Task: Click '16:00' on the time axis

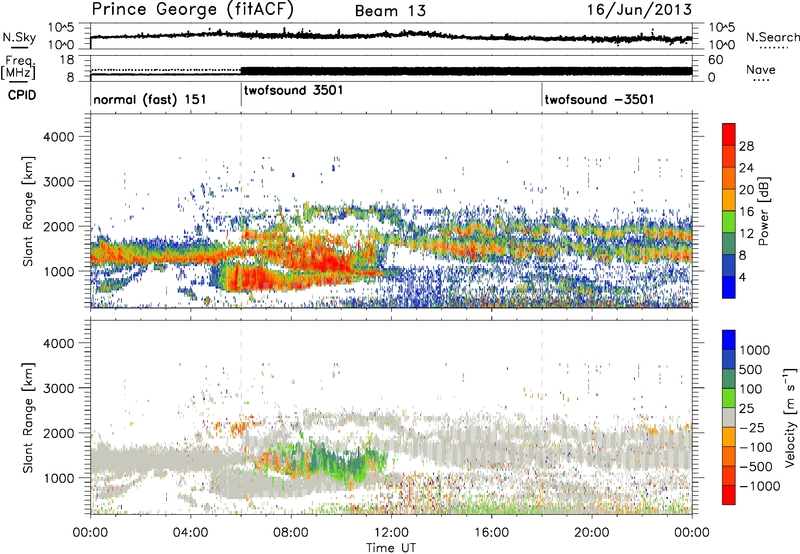Action: point(491,533)
